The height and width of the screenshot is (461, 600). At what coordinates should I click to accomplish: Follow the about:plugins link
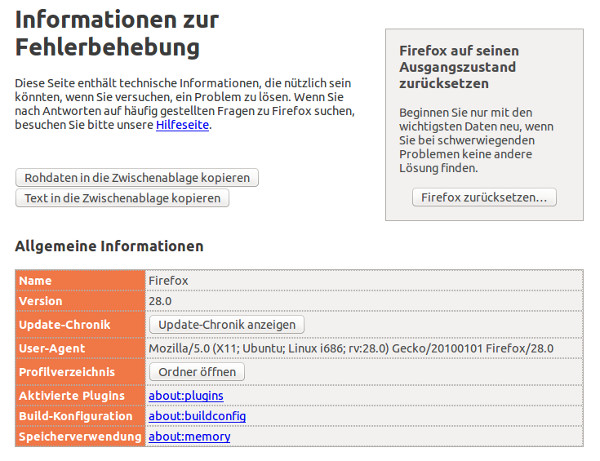tap(189, 396)
